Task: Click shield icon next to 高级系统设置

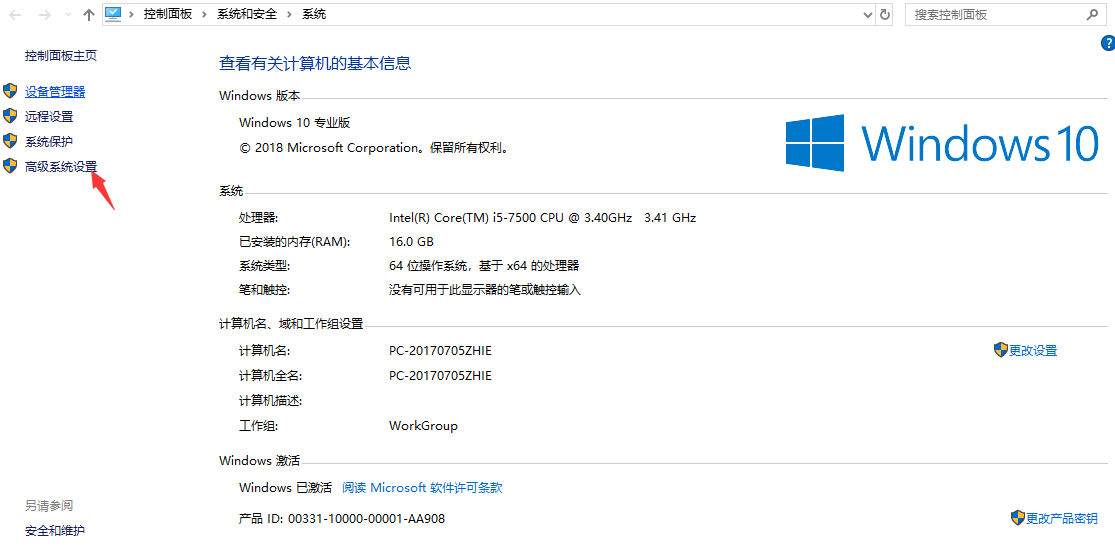Action: pos(10,166)
